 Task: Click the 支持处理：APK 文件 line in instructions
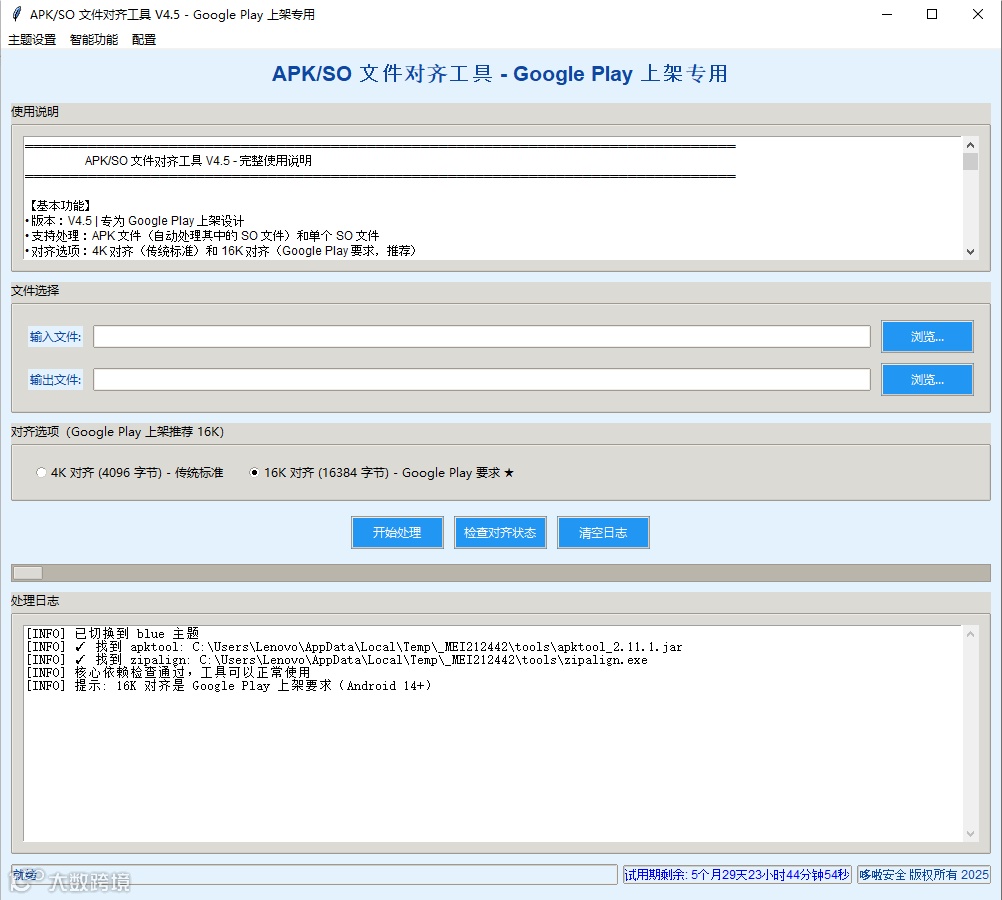pos(203,236)
